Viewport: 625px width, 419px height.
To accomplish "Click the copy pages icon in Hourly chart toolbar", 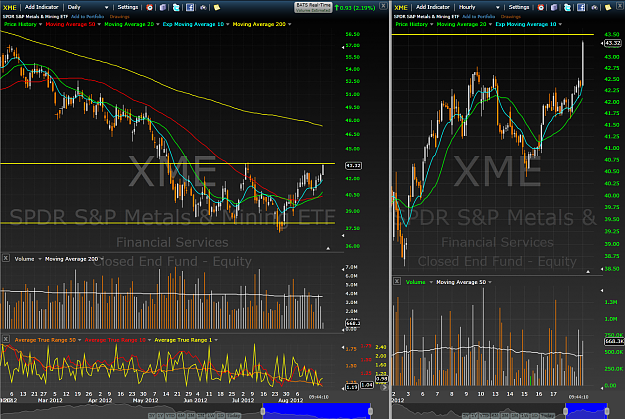I will coord(554,7).
